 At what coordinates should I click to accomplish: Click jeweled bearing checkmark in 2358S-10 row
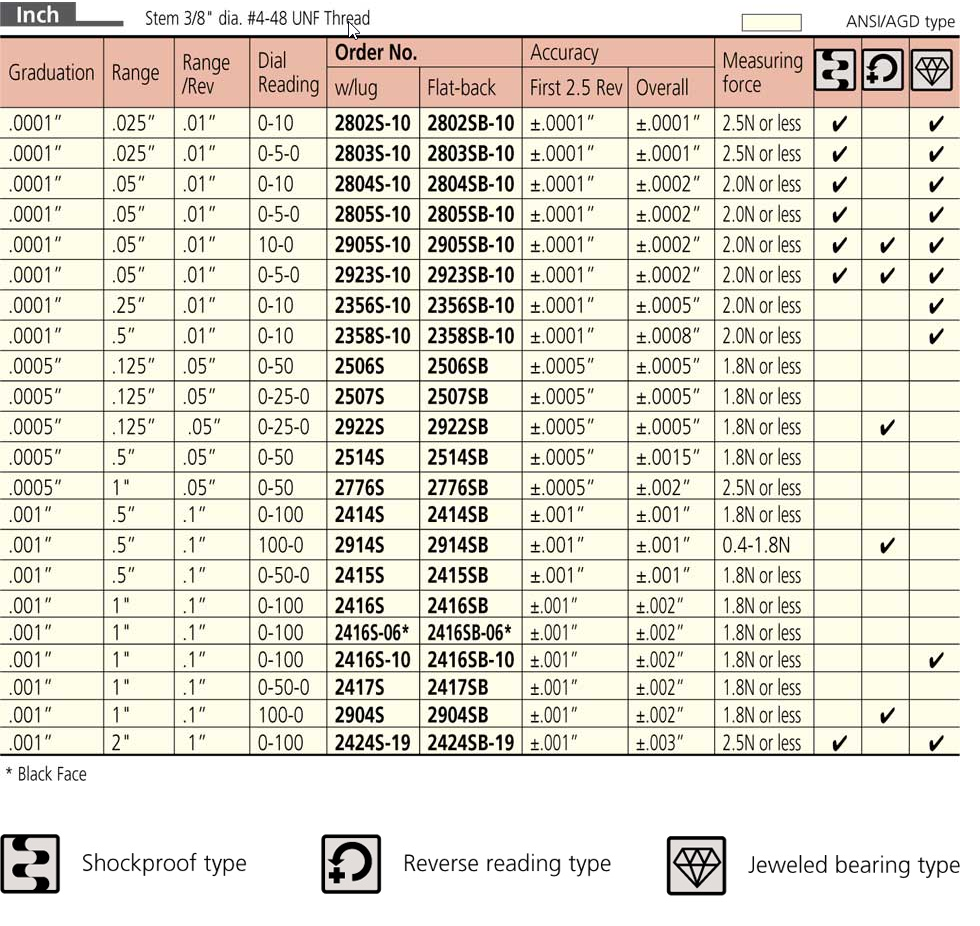point(936,337)
